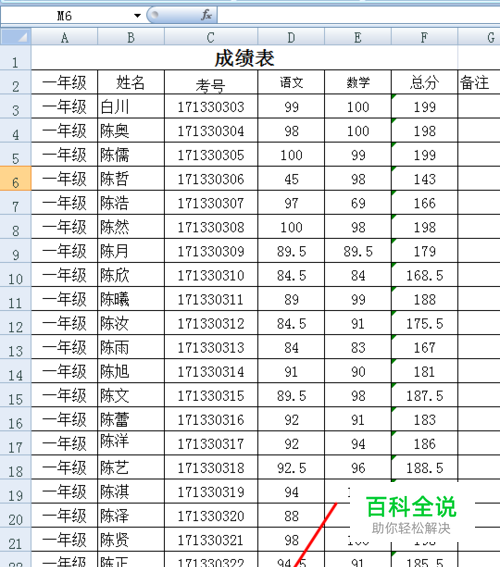Viewport: 500px width, 567px height.
Task: Select column B header
Action: 131,37
